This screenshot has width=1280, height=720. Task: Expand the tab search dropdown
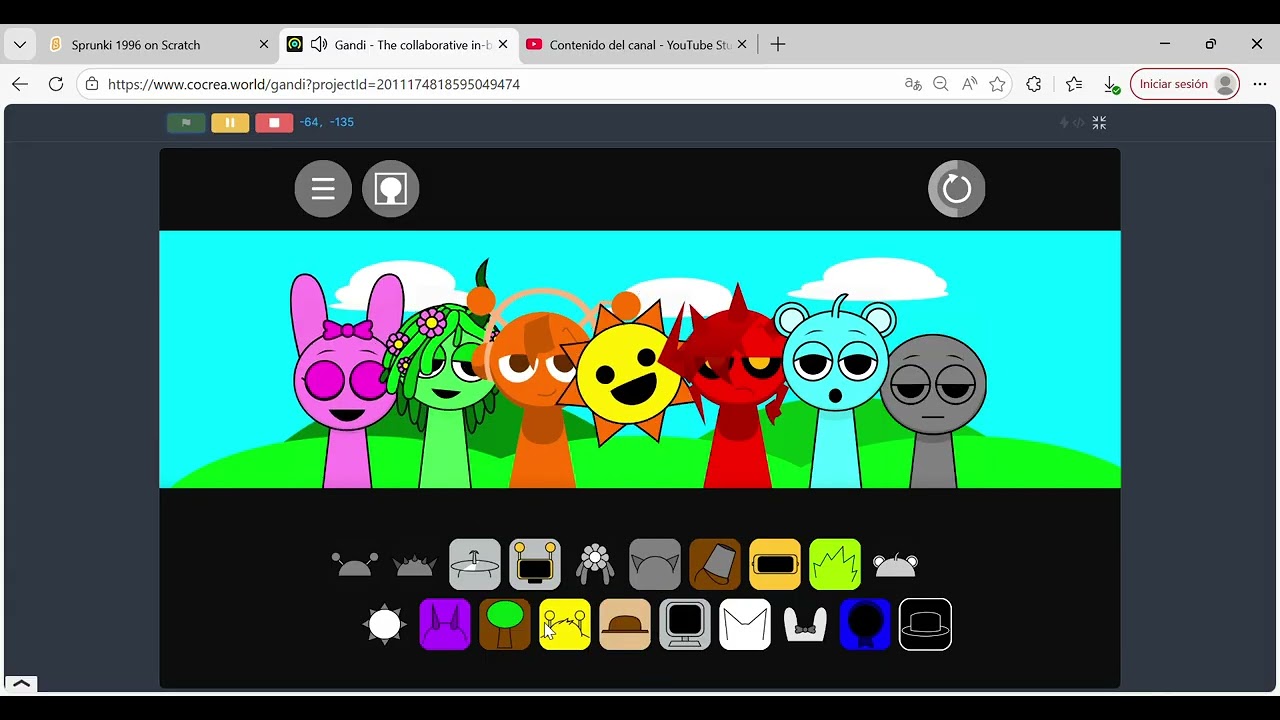20,45
